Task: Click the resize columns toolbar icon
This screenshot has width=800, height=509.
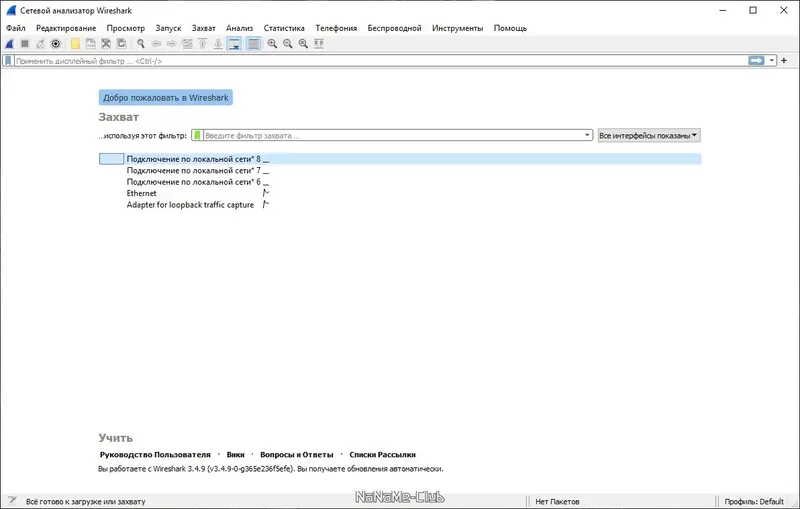Action: click(x=319, y=44)
